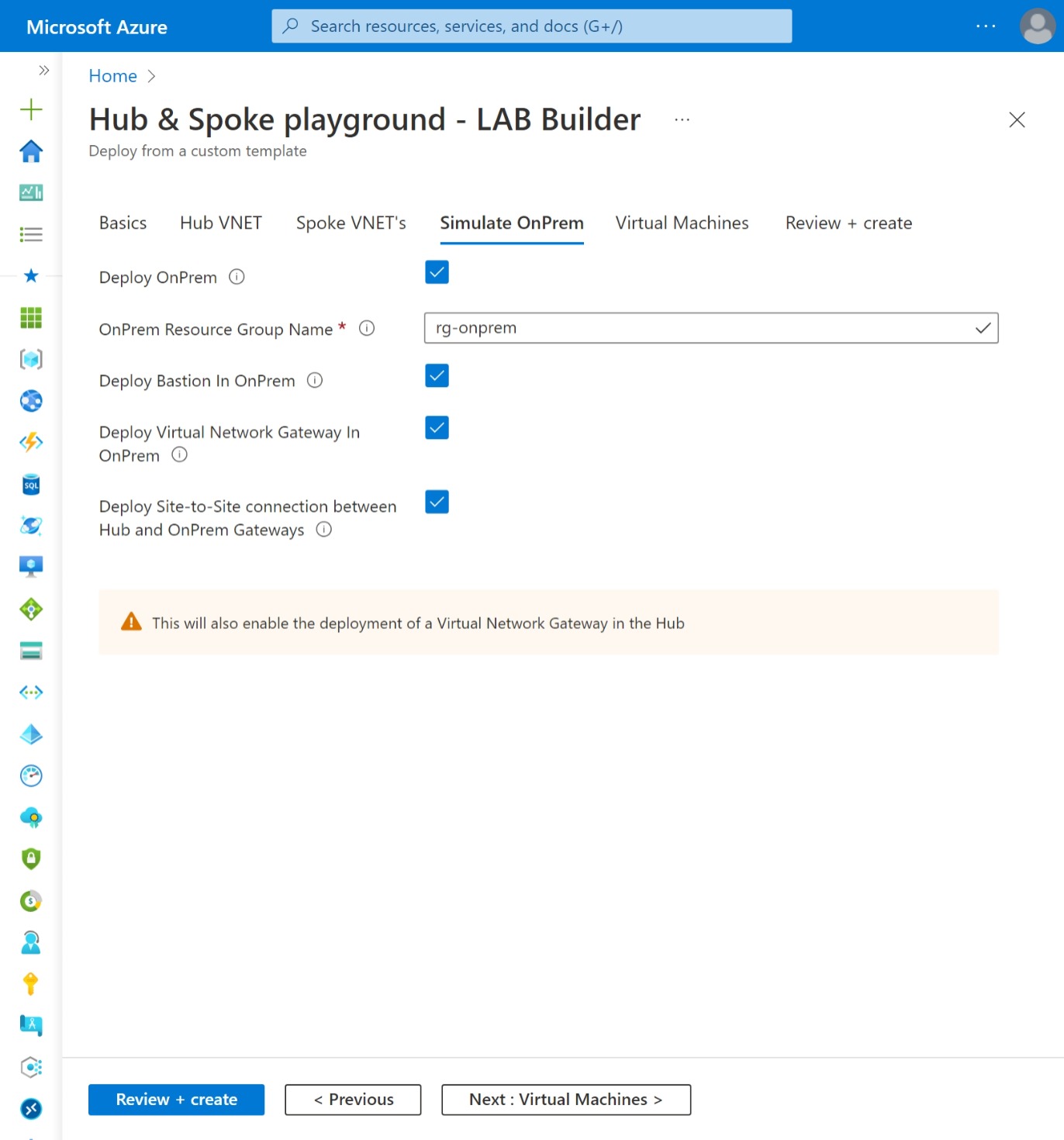The image size is (1064, 1140).
Task: Show info for OnPrem Resource Group Name
Action: click(x=367, y=329)
